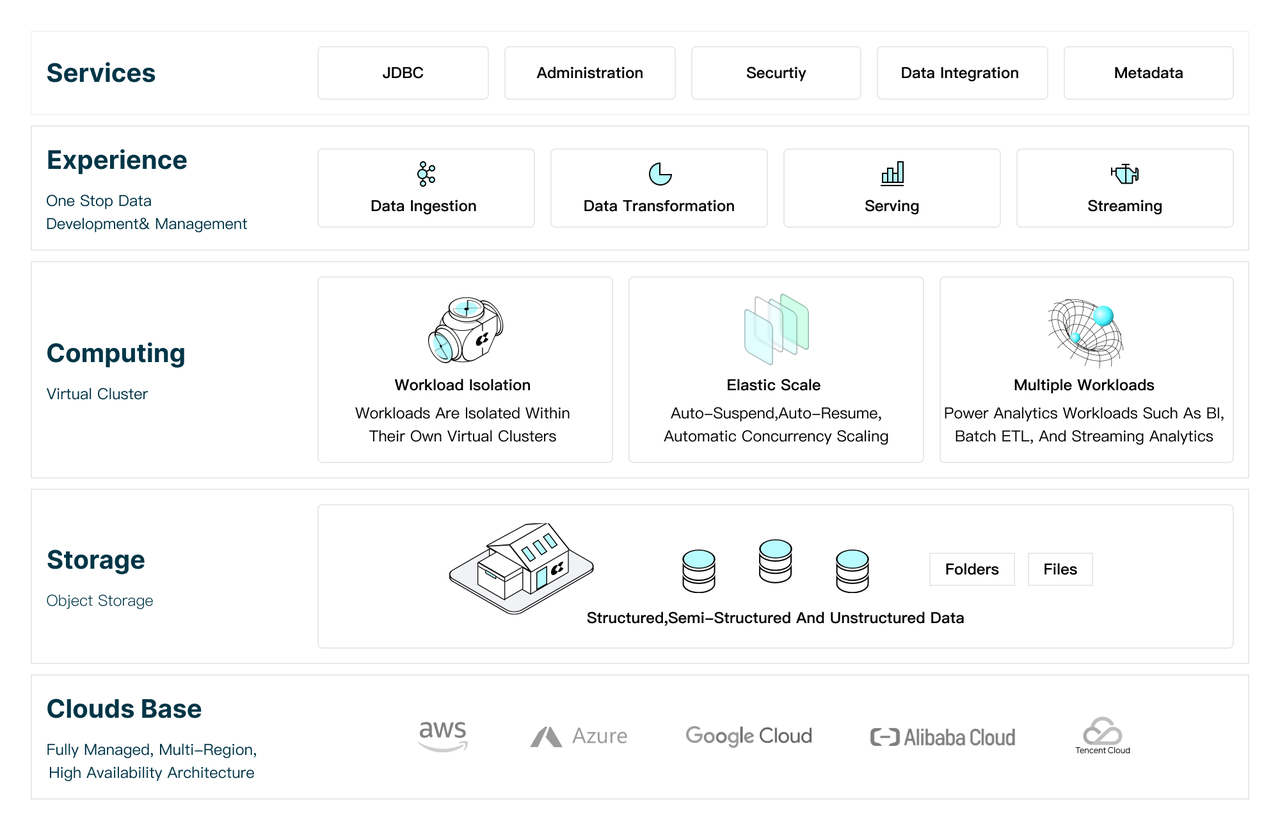Screen dimensions: 1280x815
Task: Click the Files tag in Storage
Action: [1060, 569]
